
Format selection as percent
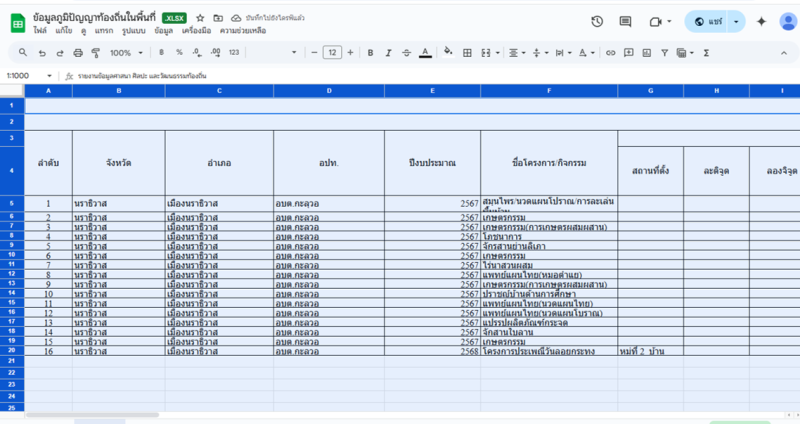179,53
